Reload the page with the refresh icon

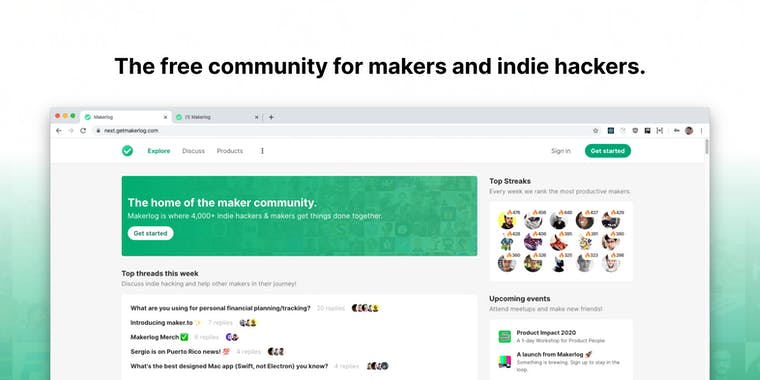(x=83, y=130)
